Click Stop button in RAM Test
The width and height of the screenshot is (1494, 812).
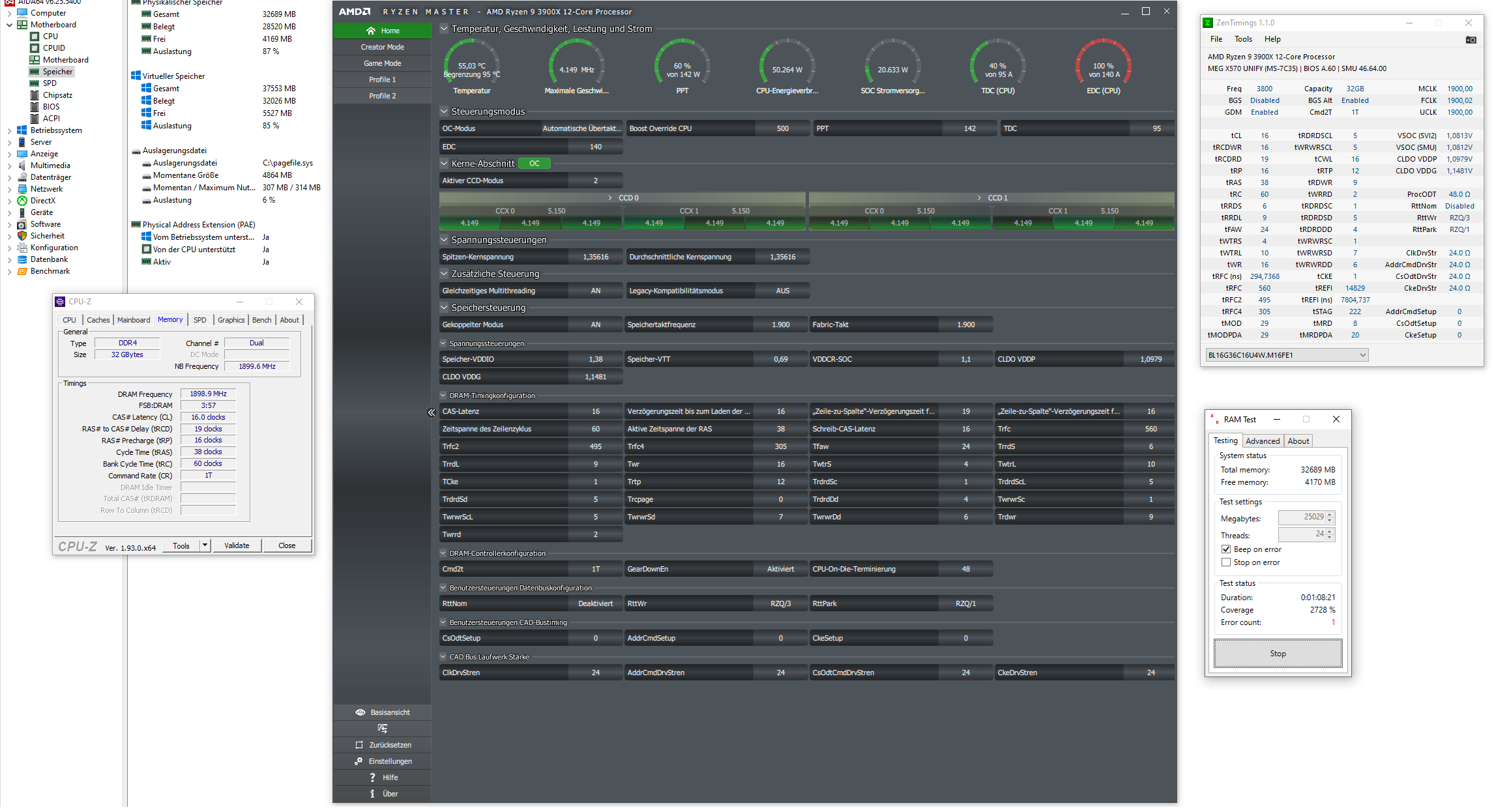(x=1278, y=654)
